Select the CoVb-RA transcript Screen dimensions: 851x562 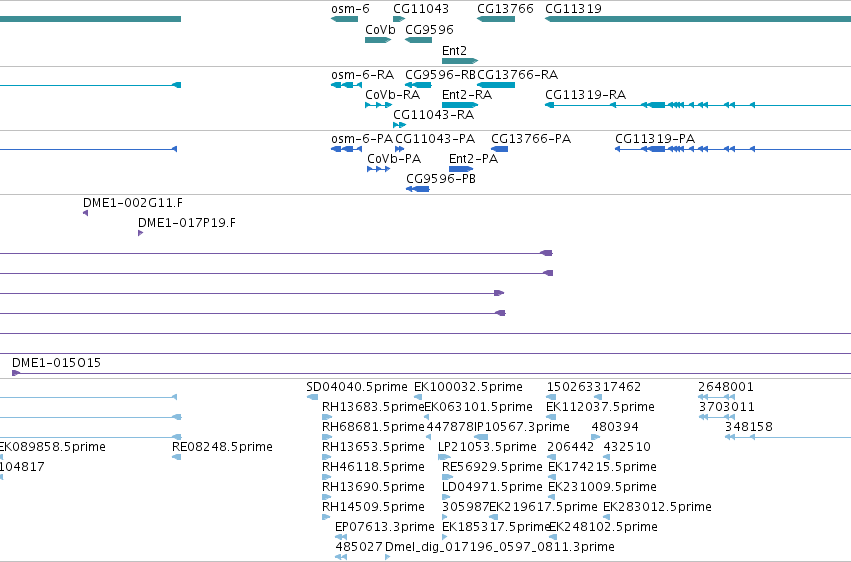tap(378, 105)
